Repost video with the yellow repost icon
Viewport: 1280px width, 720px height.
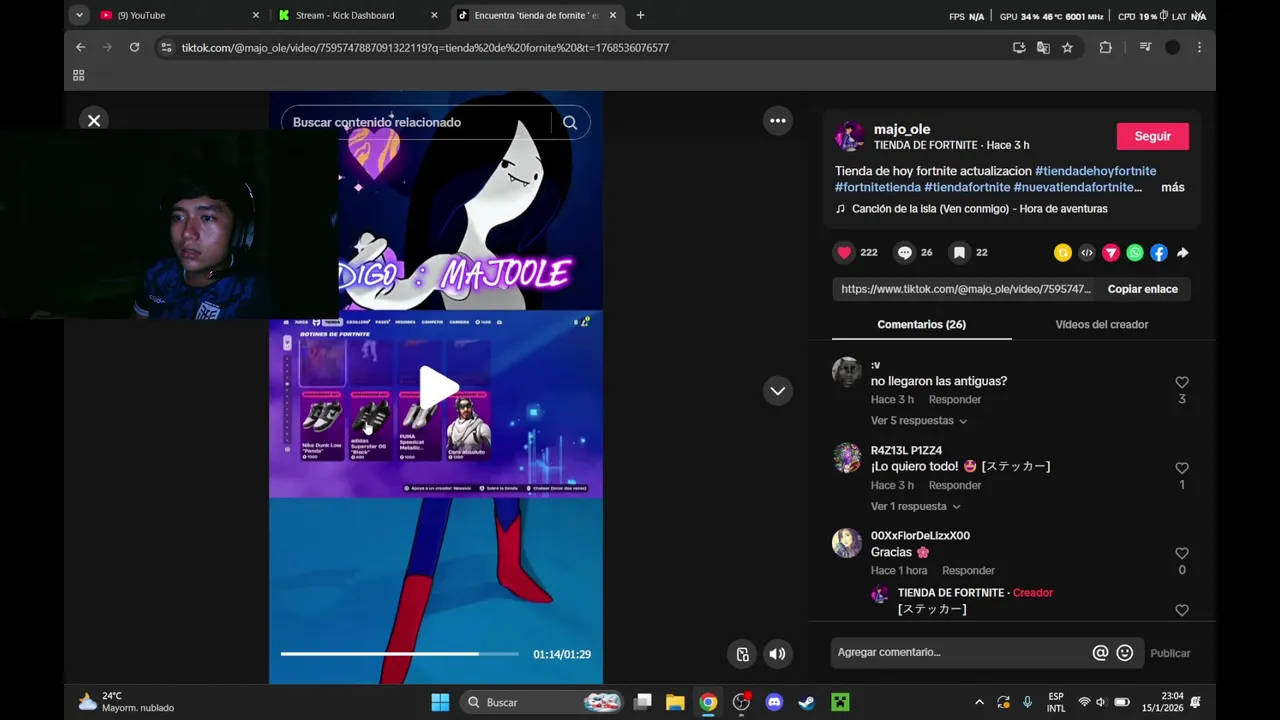1063,253
